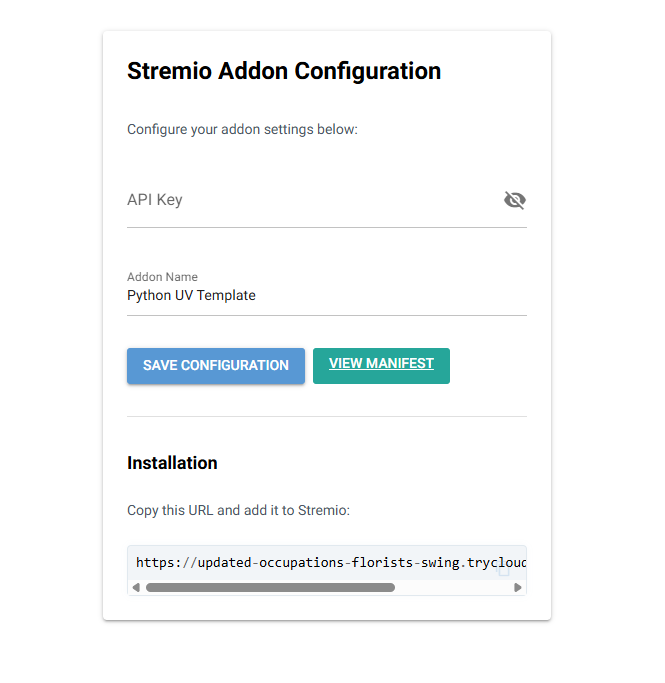Screen dimensions: 665x683
Task: Click the Save Configuration button
Action: pyautogui.click(x=216, y=365)
